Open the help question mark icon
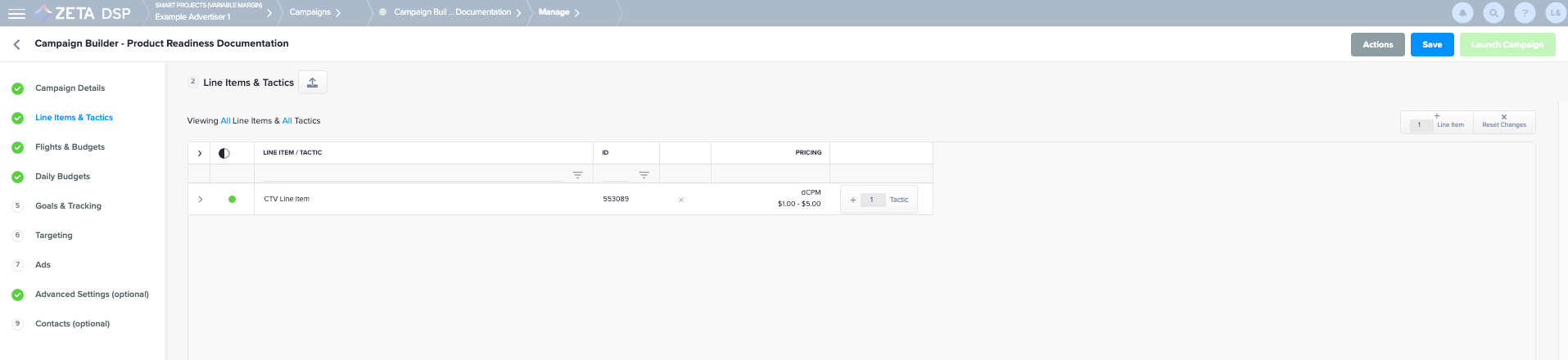 (x=1525, y=13)
